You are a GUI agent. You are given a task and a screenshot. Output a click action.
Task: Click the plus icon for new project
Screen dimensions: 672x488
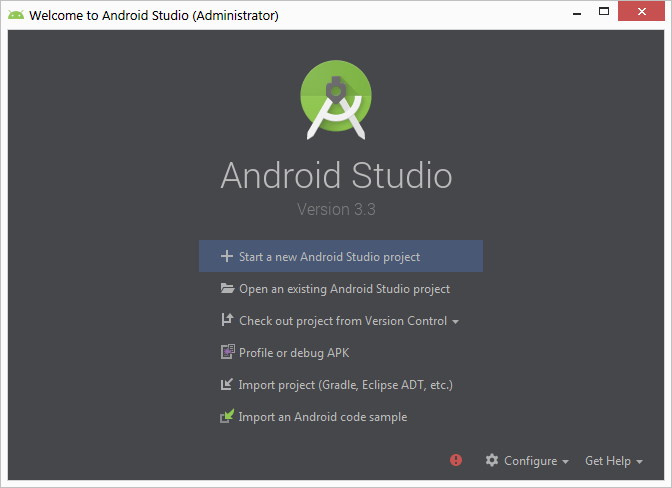[x=227, y=257]
